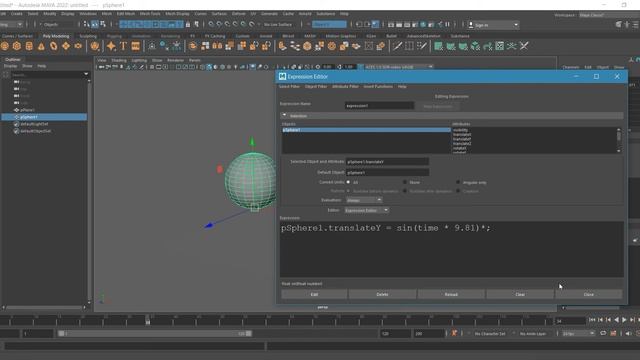The height and width of the screenshot is (360, 640).
Task: Open Attribute Filter menu in Expression Editor
Action: (345, 87)
